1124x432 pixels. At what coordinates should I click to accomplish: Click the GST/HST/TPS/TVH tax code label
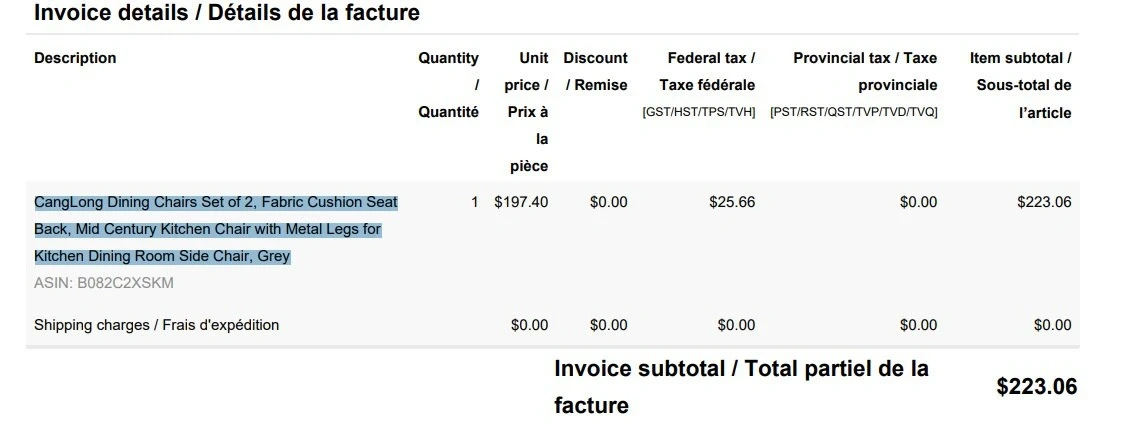pyautogui.click(x=700, y=112)
